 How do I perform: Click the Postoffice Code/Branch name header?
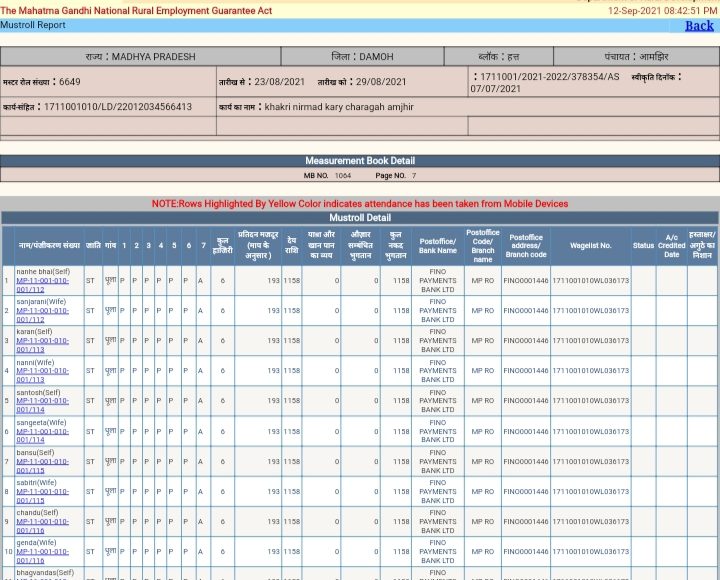click(x=483, y=246)
